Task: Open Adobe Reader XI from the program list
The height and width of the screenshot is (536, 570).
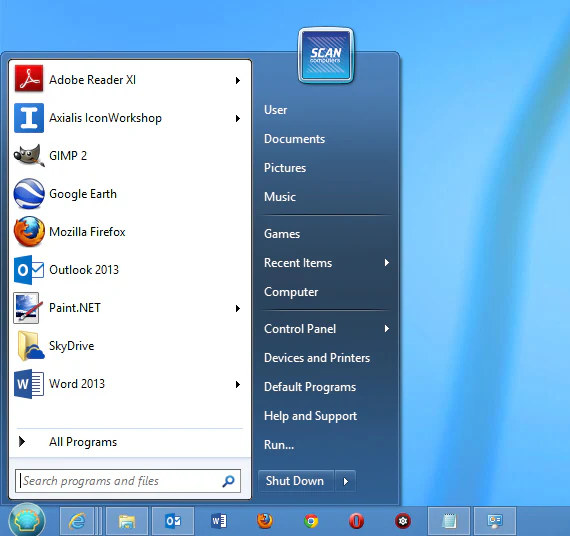Action: point(125,80)
